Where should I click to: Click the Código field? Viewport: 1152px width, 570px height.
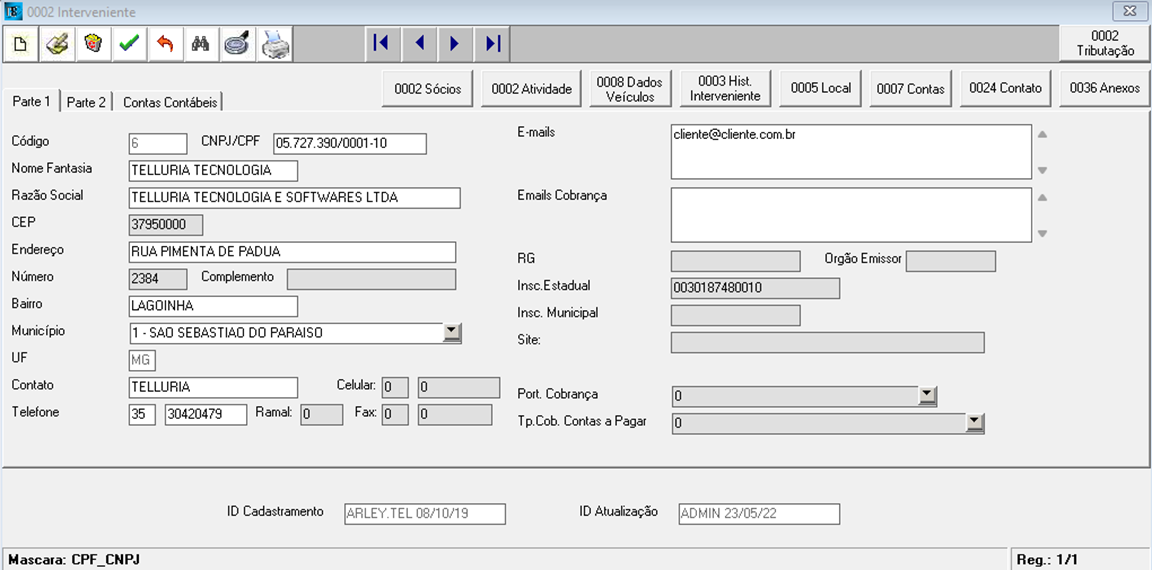coord(158,143)
